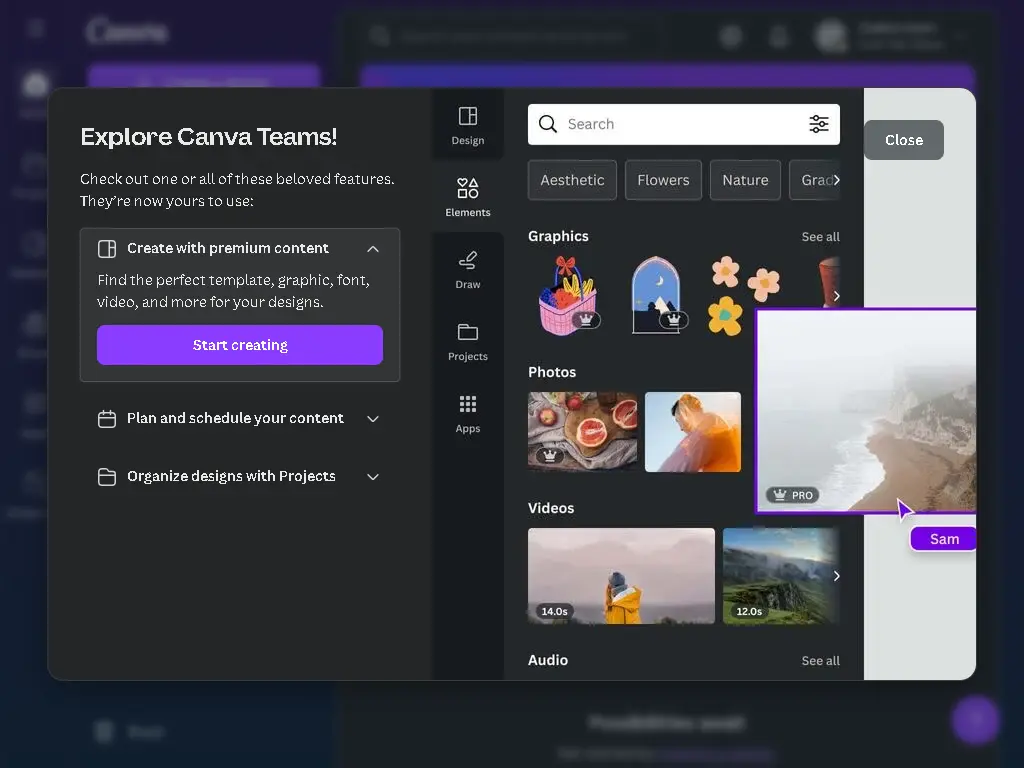Expand Plan and schedule your content
The height and width of the screenshot is (768, 1024).
coord(373,419)
